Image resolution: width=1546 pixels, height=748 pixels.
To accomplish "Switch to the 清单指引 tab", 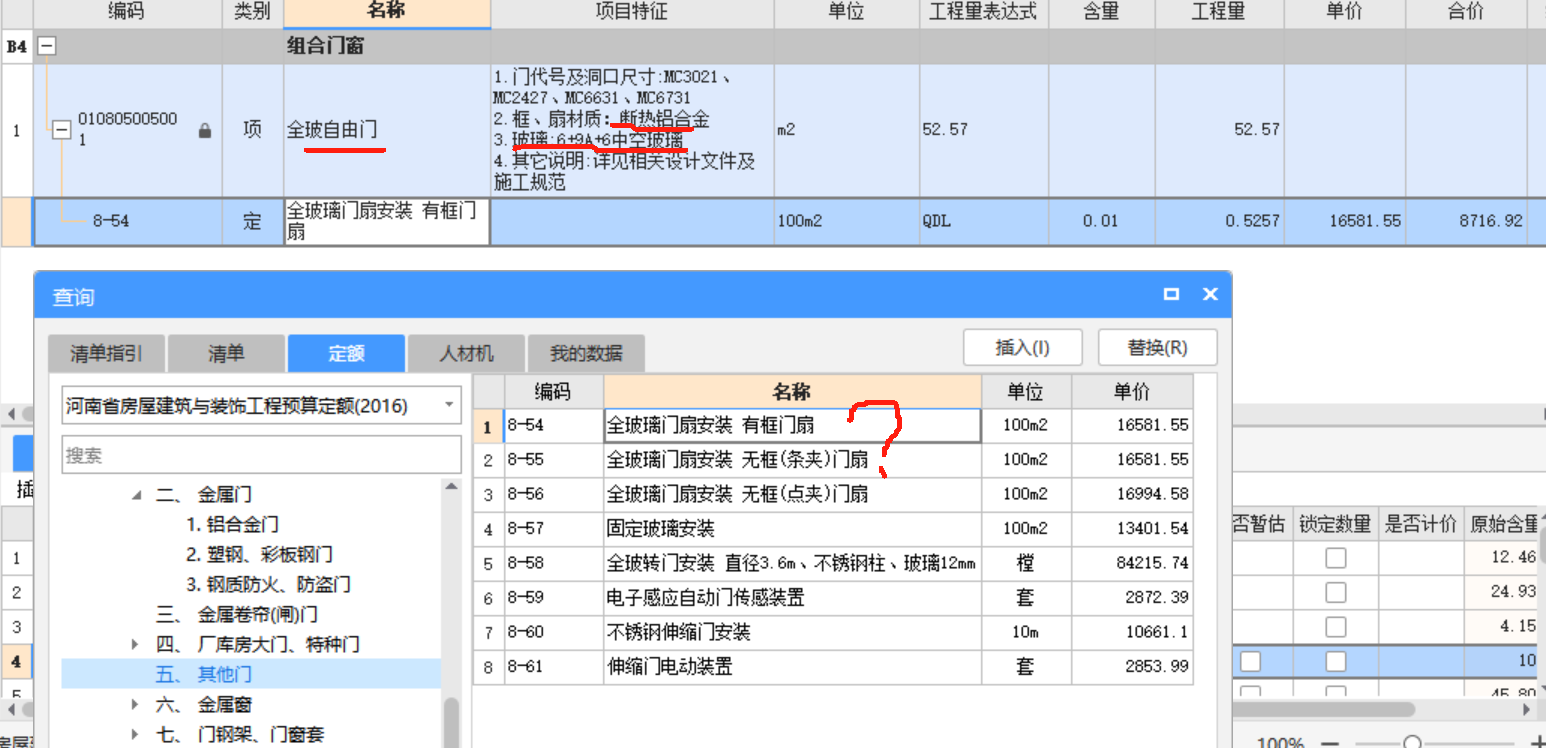I will tap(106, 353).
